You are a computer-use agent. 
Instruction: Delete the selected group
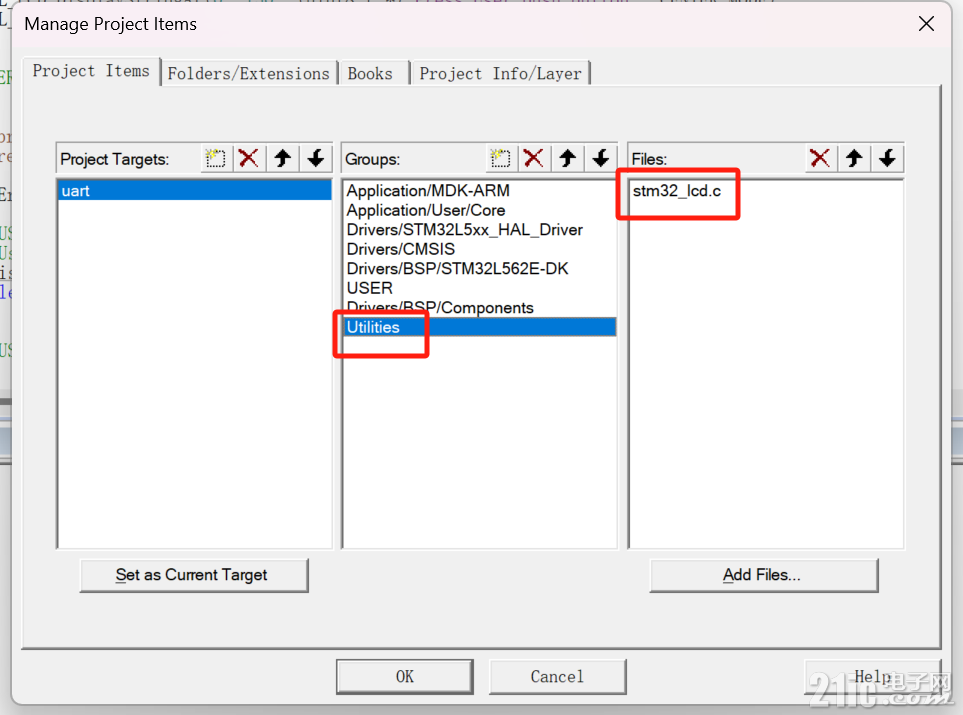click(534, 158)
